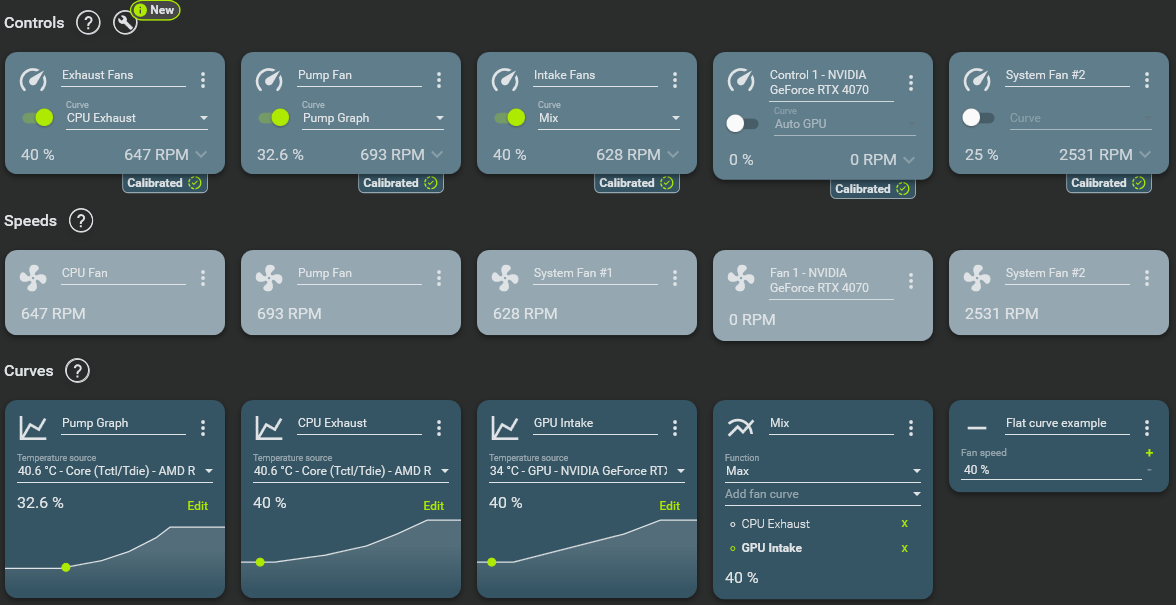Open three-dot menu on Intake Fans card
Viewport: 1176px width, 605px height.
[675, 80]
